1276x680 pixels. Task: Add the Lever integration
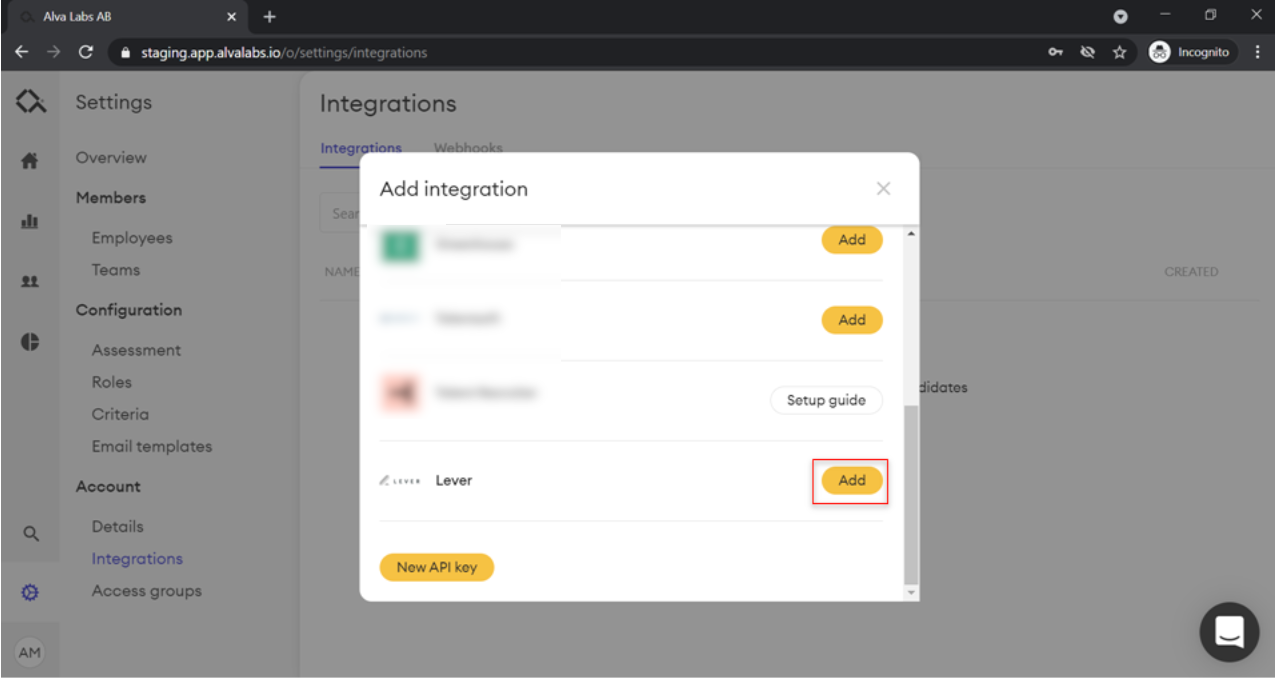[851, 480]
